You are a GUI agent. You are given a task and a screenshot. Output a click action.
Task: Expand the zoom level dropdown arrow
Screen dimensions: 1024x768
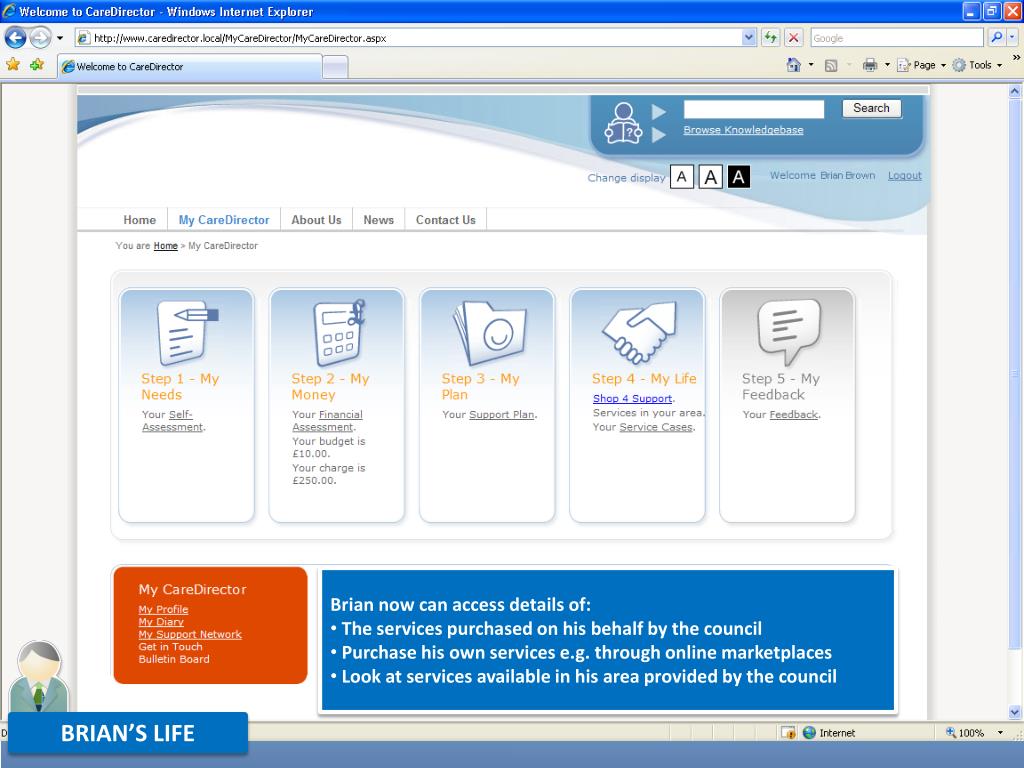(1000, 733)
